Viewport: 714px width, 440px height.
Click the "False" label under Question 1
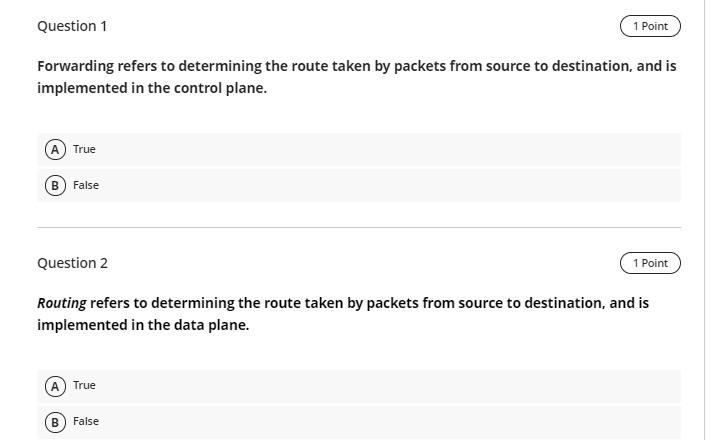[x=86, y=185]
